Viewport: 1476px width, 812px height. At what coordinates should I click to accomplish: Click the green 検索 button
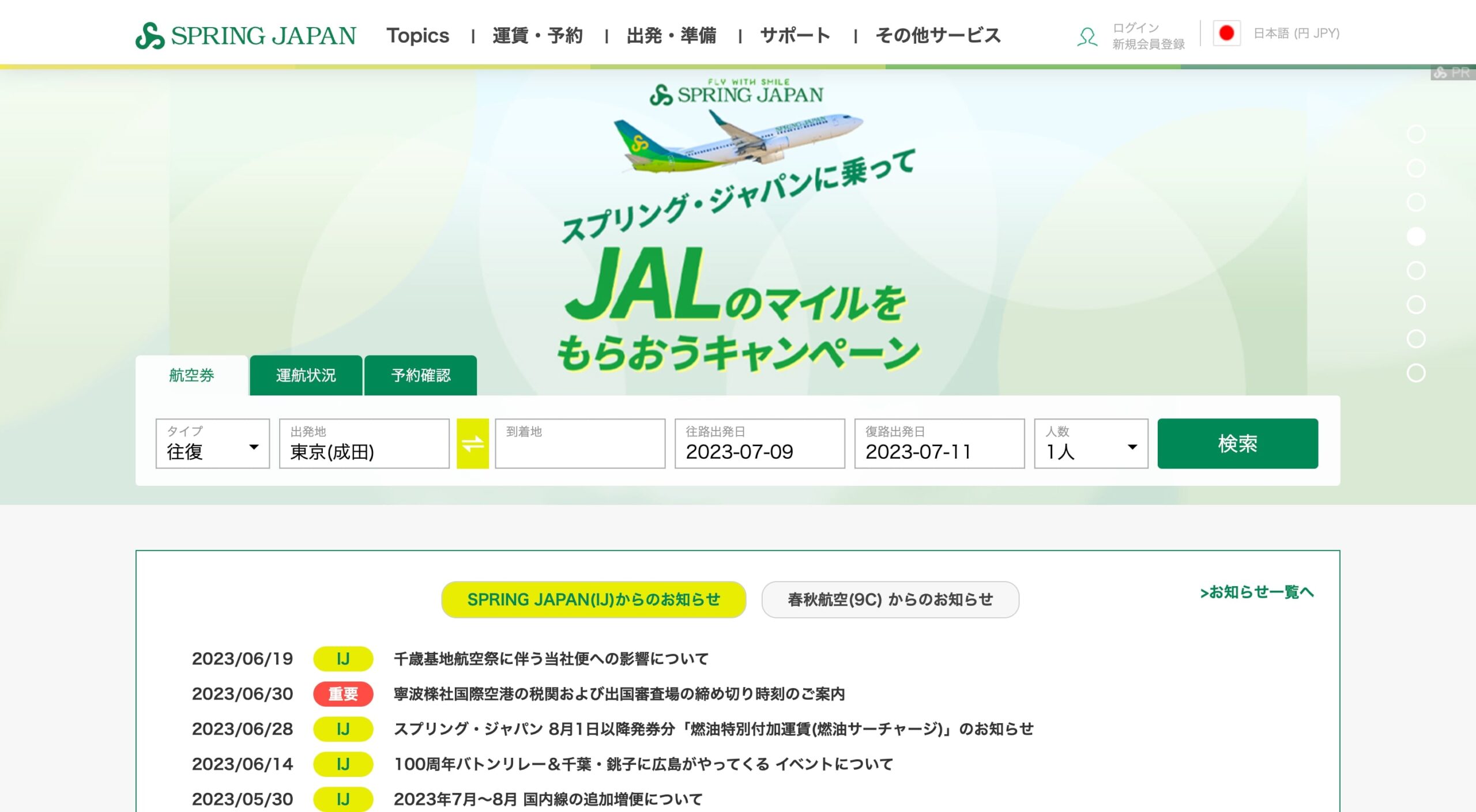[1237, 443]
